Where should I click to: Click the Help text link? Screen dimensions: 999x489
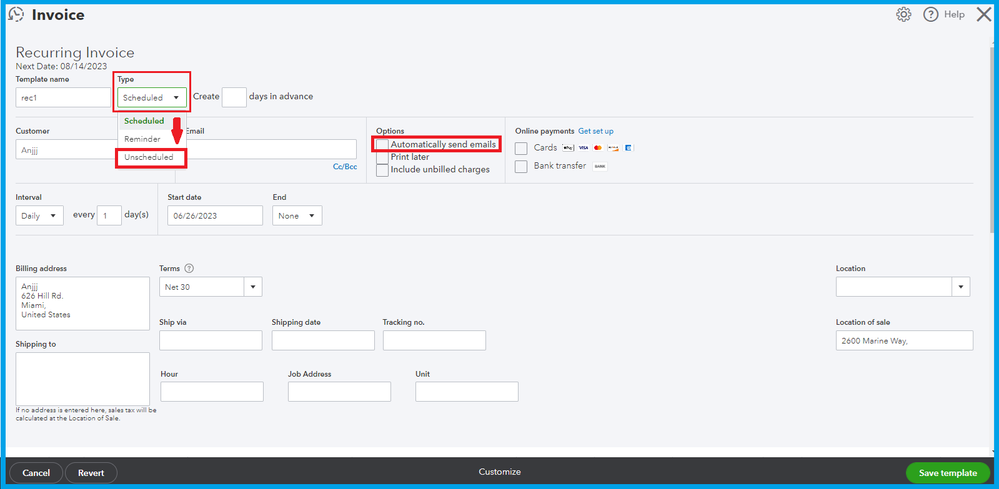(954, 15)
